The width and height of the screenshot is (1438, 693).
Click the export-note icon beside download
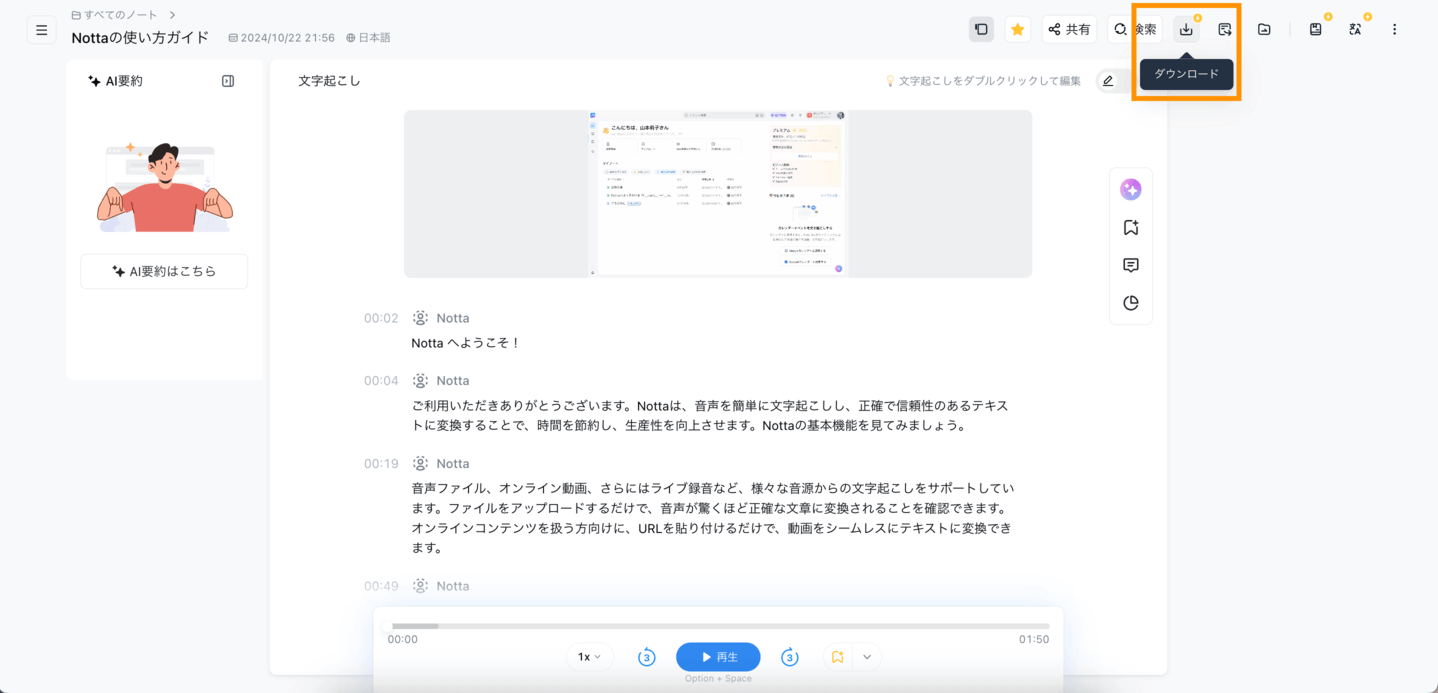tap(1225, 30)
